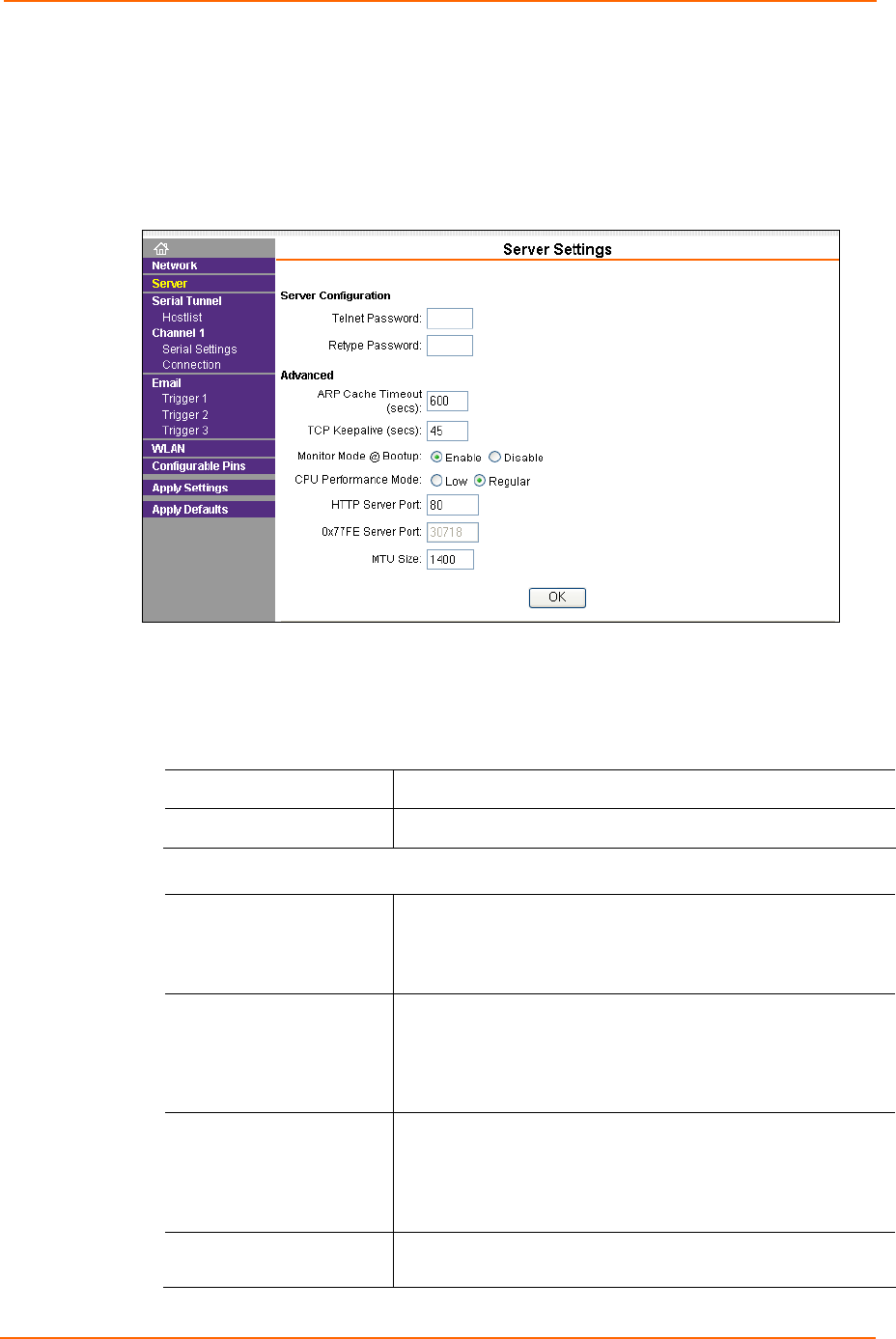The image size is (896, 1339).
Task: Open the WLAN menu item
Action: pyautogui.click(x=168, y=449)
